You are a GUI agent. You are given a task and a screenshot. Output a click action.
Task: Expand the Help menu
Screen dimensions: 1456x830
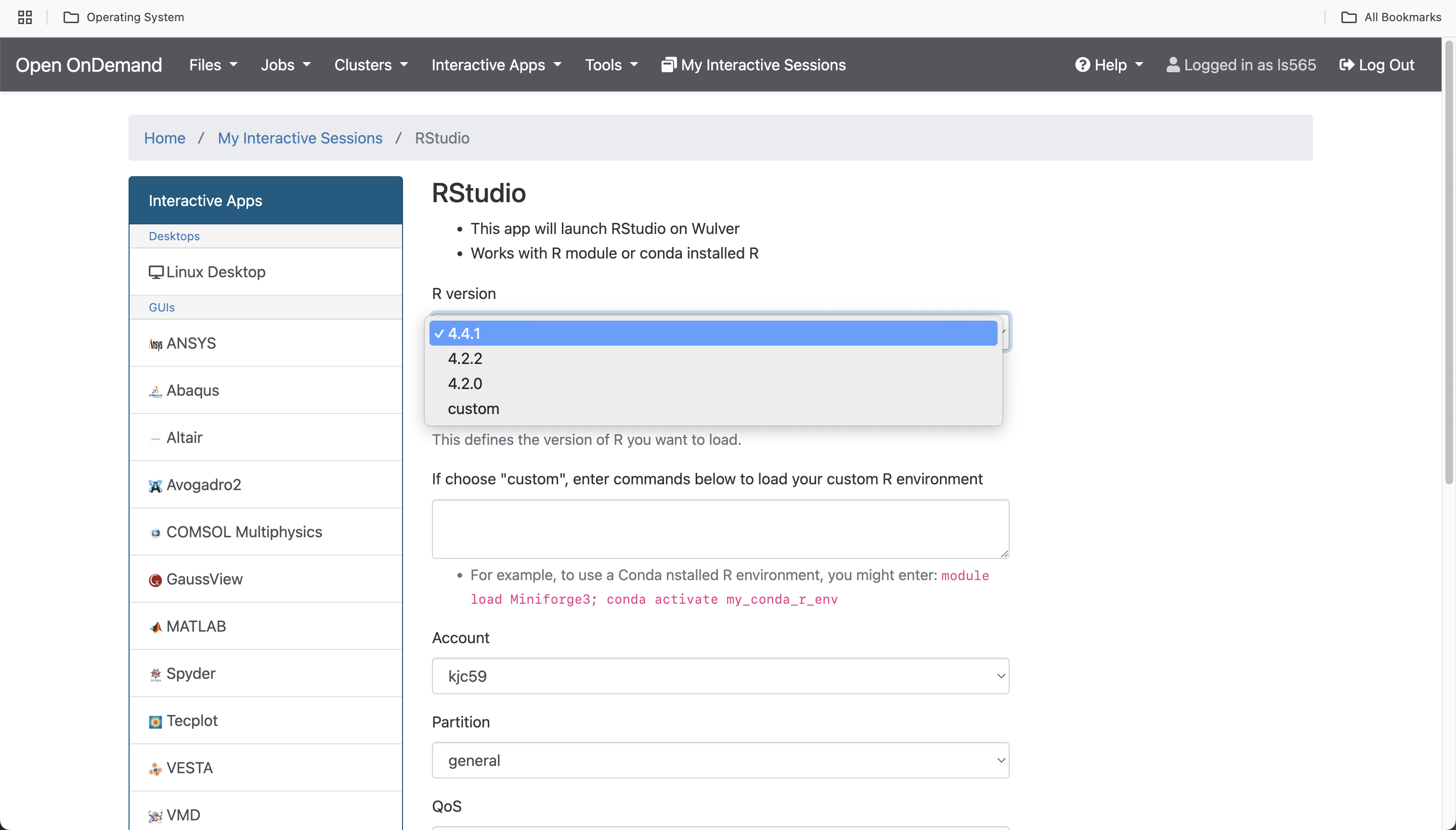[1109, 65]
